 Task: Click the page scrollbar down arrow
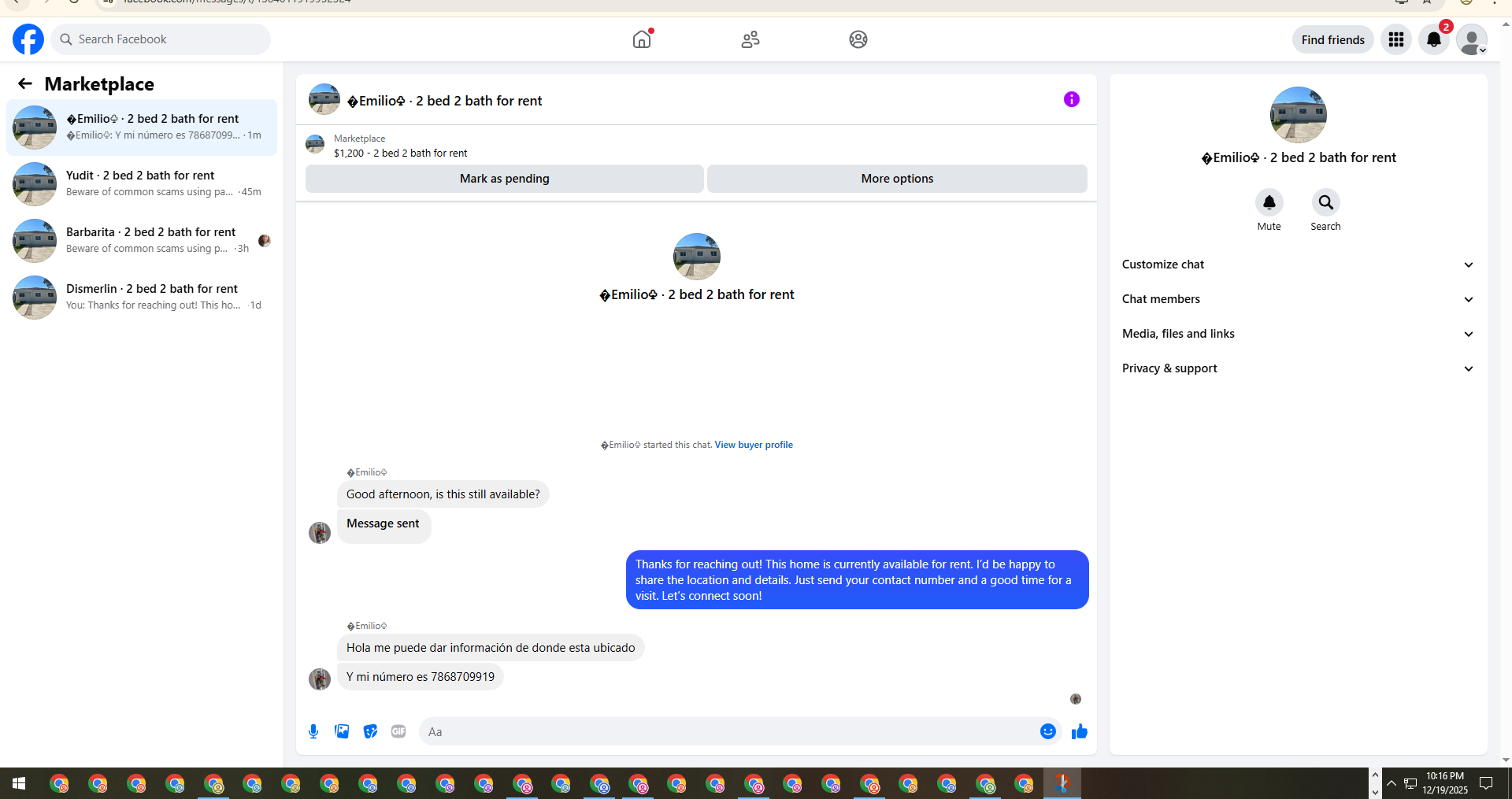tap(1506, 760)
